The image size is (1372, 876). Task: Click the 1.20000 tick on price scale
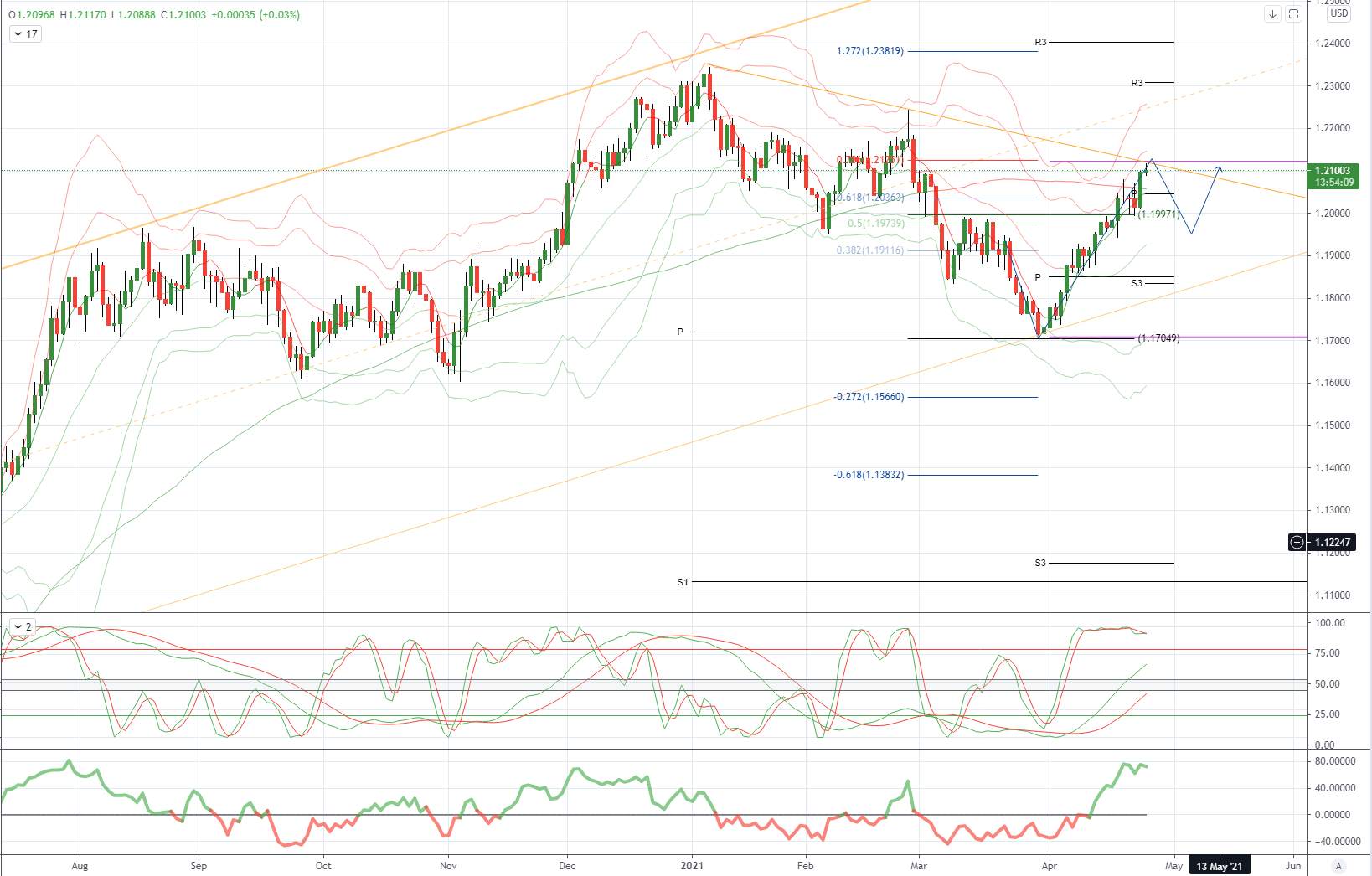point(1333,214)
